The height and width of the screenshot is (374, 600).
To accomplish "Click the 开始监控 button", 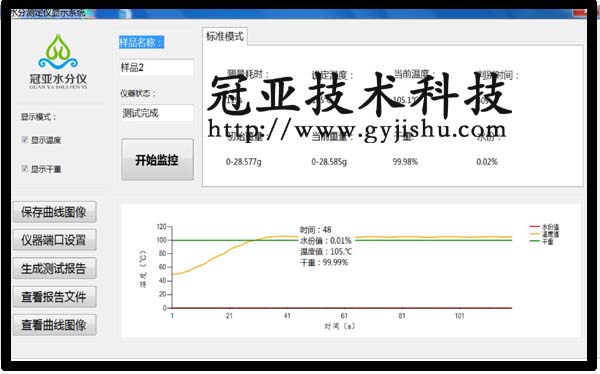I will (x=157, y=159).
